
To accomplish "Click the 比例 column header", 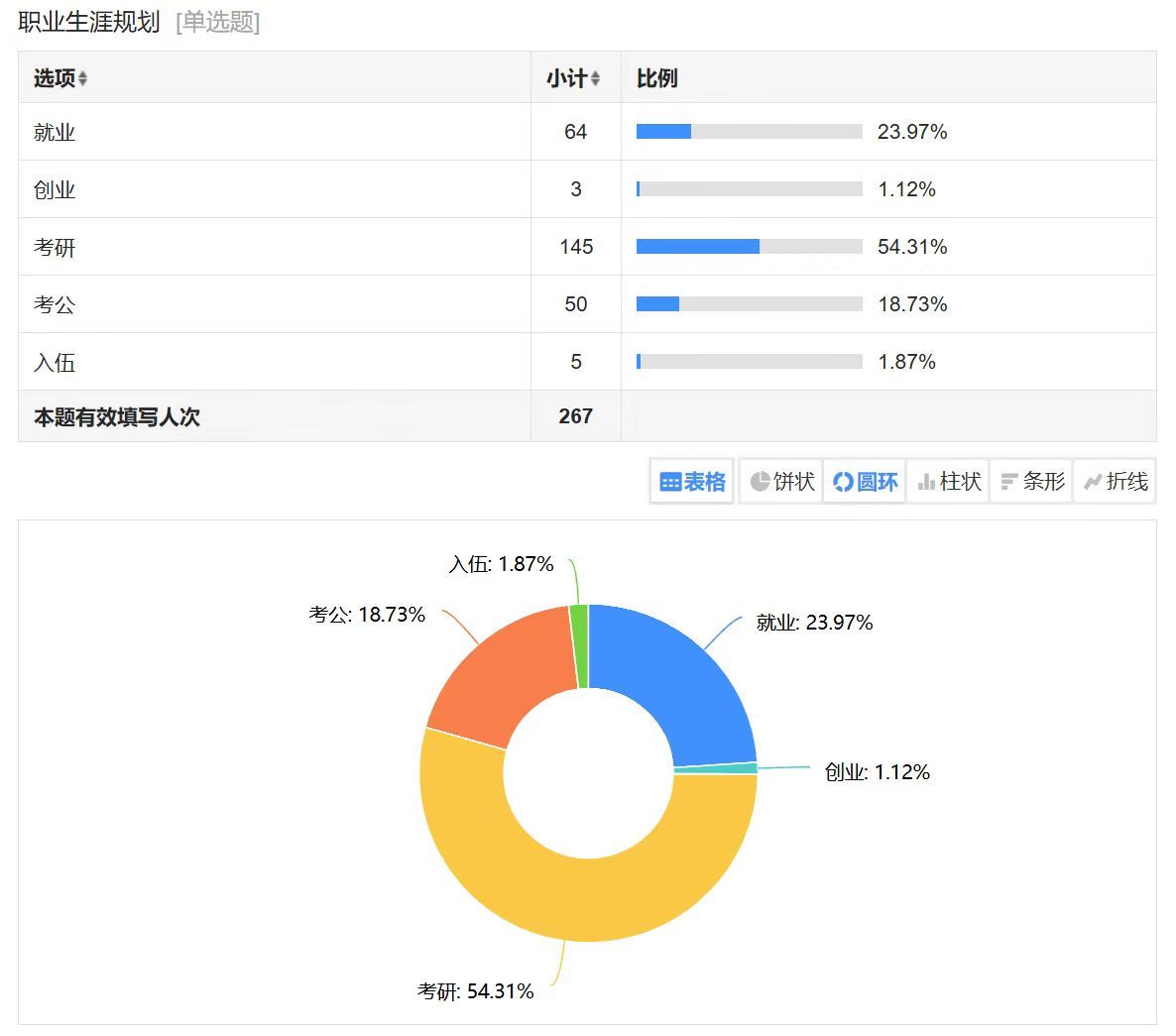I will (x=656, y=78).
